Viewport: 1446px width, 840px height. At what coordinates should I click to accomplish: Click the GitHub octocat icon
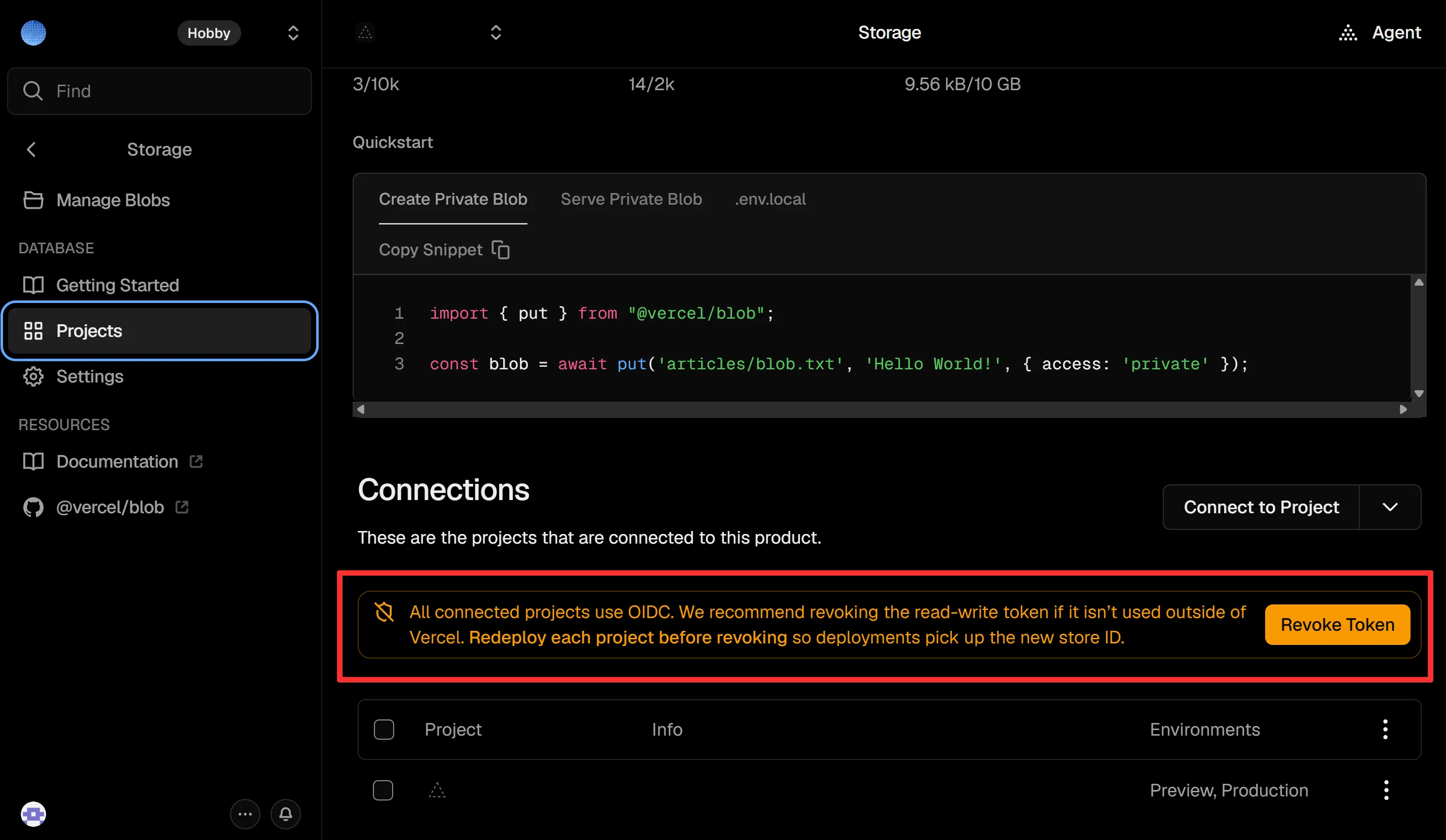coord(33,507)
